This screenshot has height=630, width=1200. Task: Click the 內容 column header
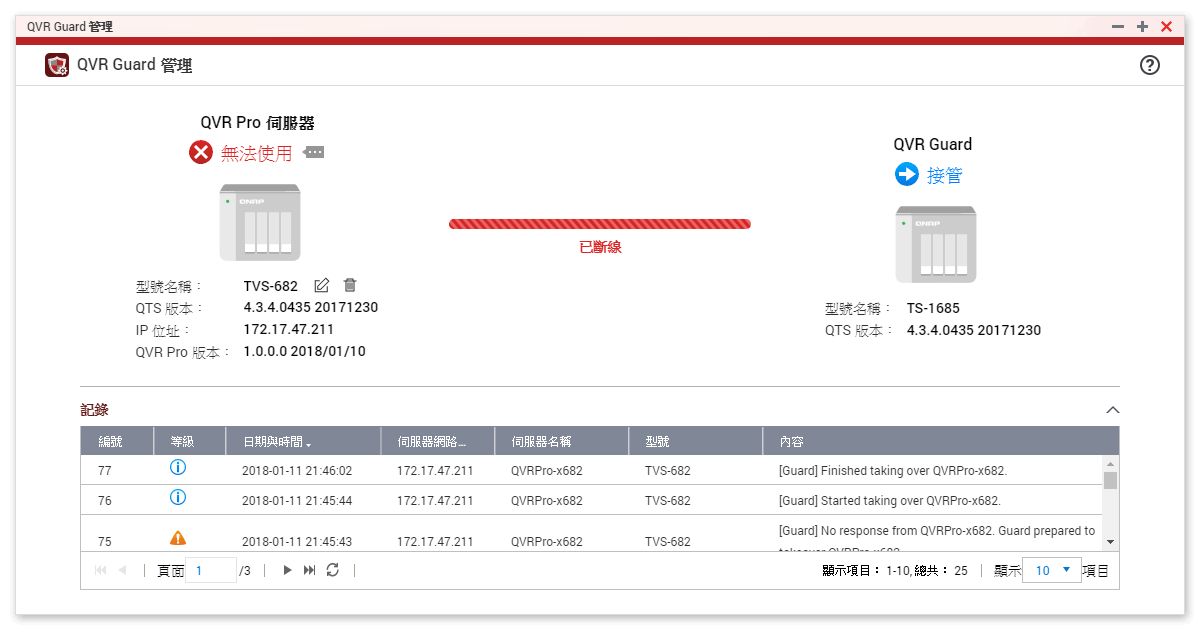pos(790,441)
